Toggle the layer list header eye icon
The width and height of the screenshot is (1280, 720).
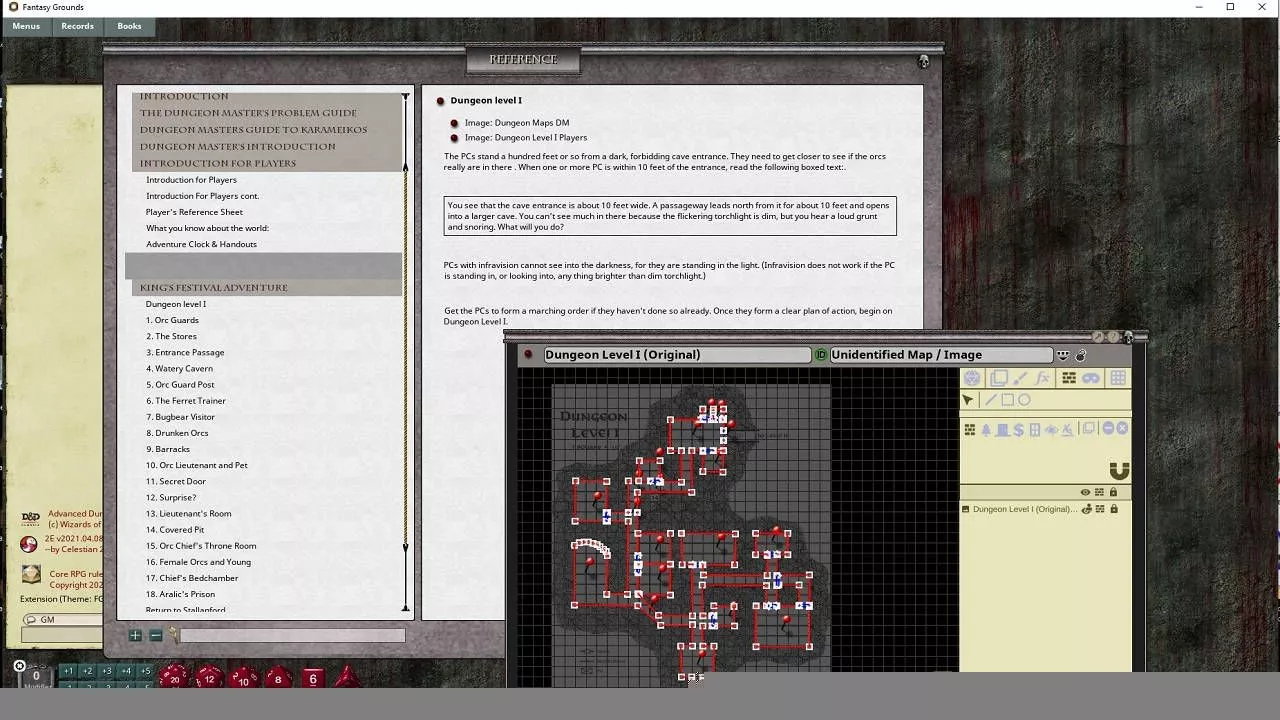point(1085,492)
